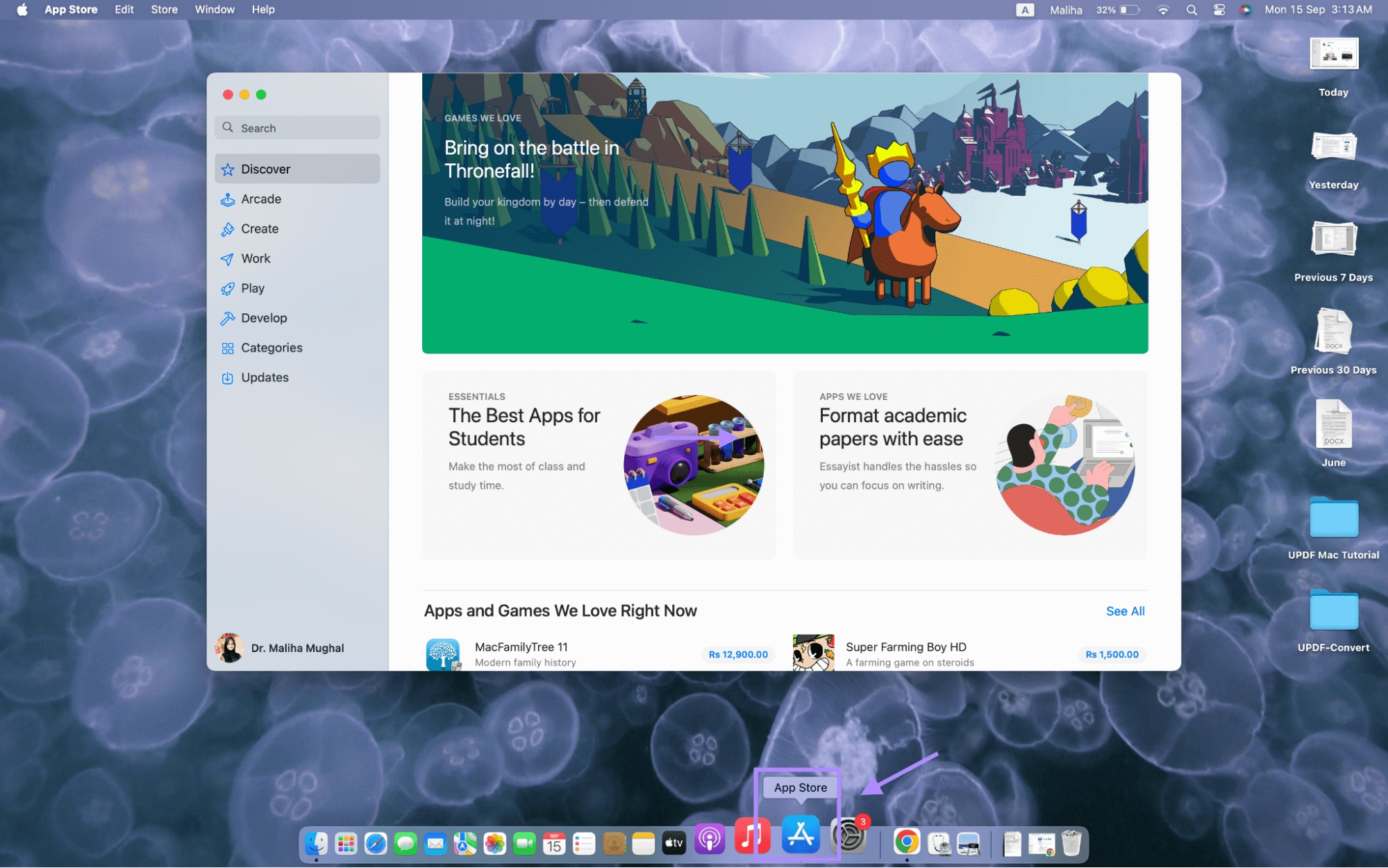Open Calendar from the Dock

(554, 843)
